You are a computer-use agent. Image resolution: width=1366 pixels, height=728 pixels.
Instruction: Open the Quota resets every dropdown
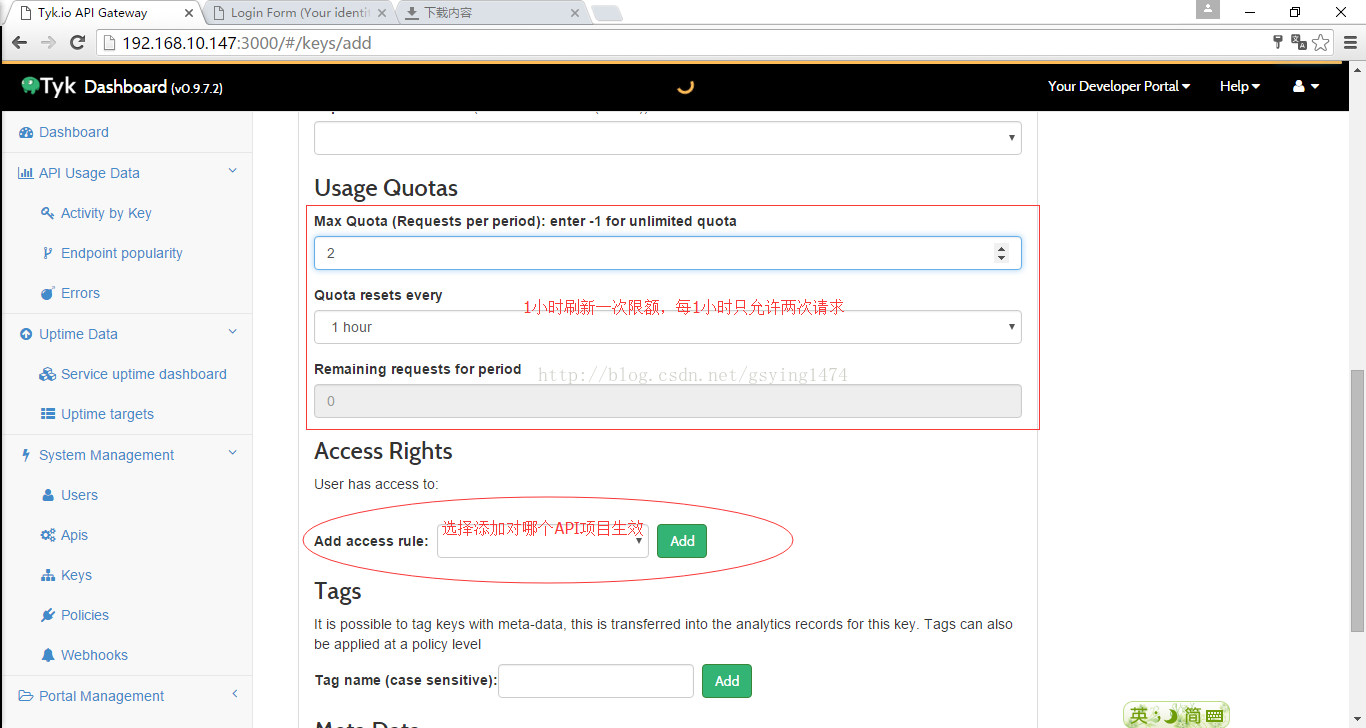[668, 327]
